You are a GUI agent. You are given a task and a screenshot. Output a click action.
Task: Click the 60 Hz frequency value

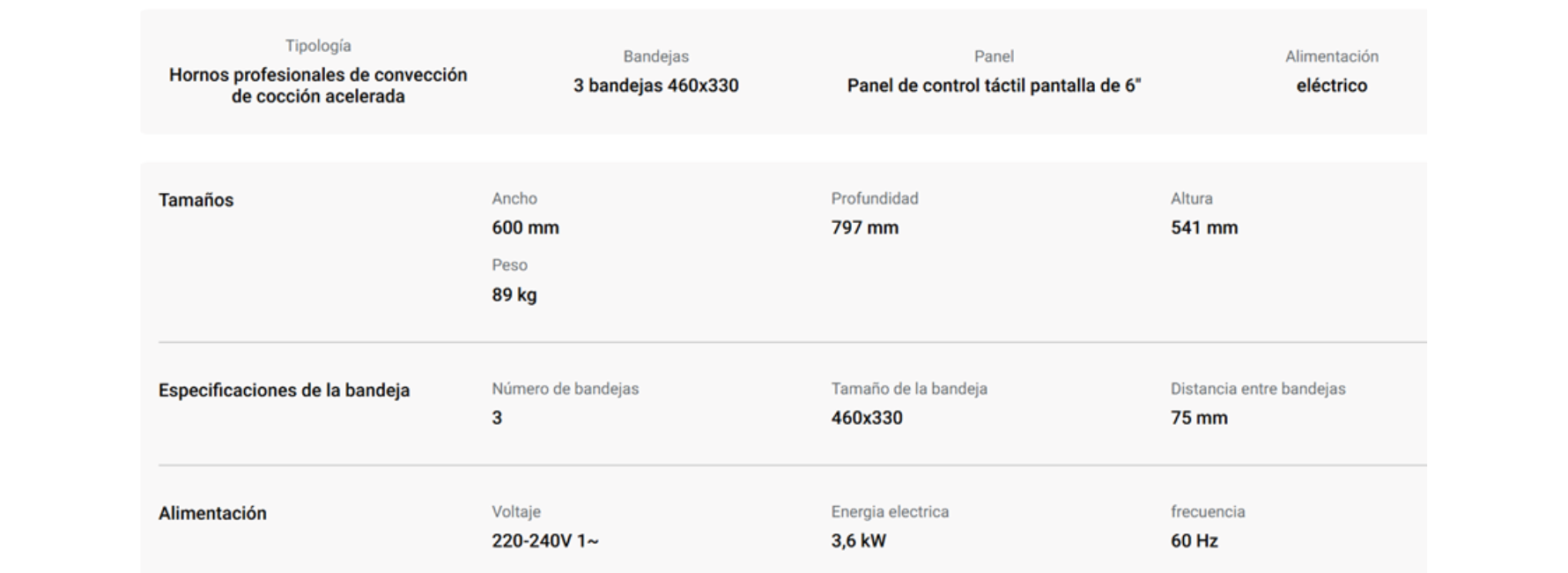(1194, 541)
